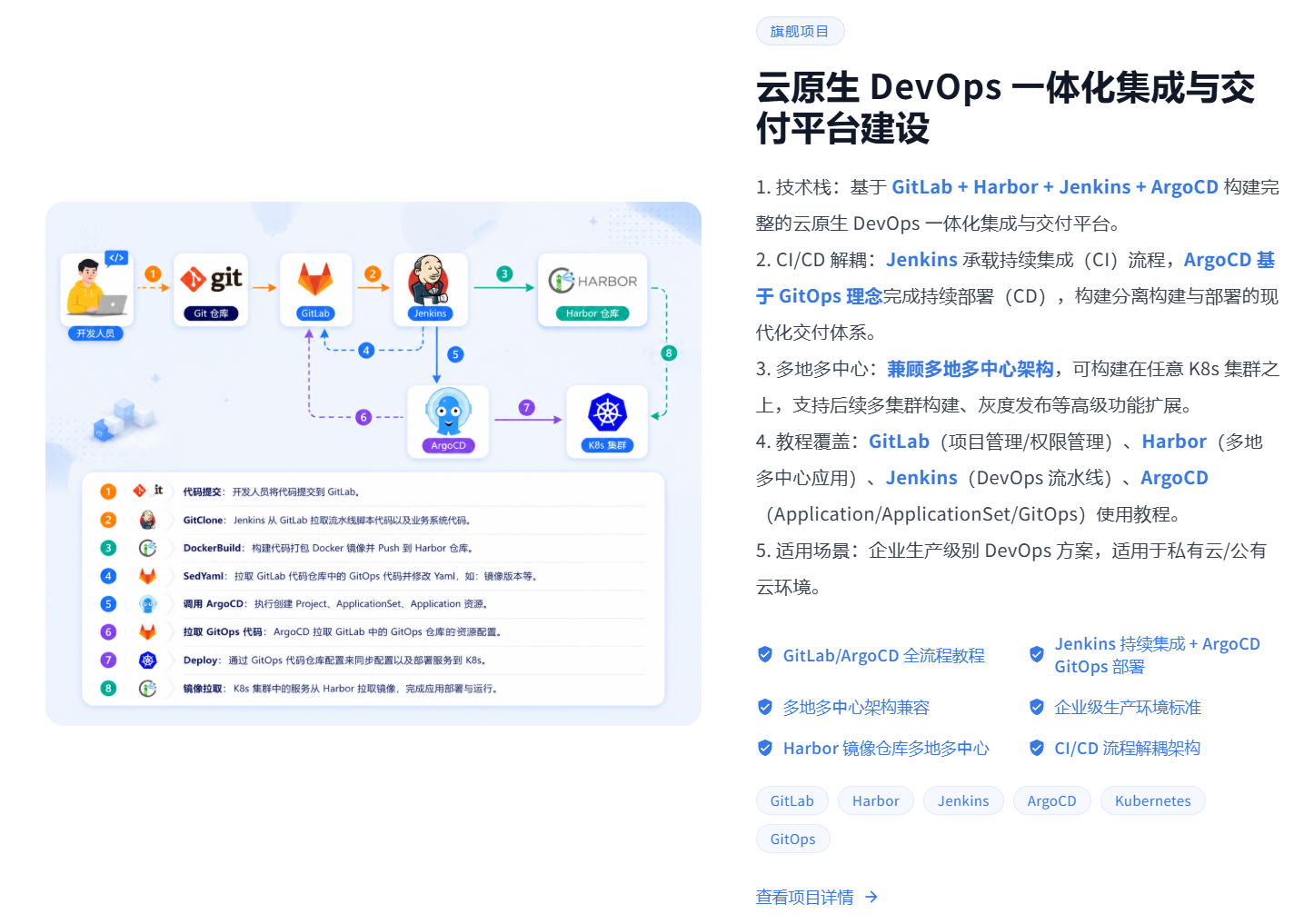Click the bold Harbor text before (多地多中心应用)
The height and width of the screenshot is (924, 1314).
pos(1174,442)
